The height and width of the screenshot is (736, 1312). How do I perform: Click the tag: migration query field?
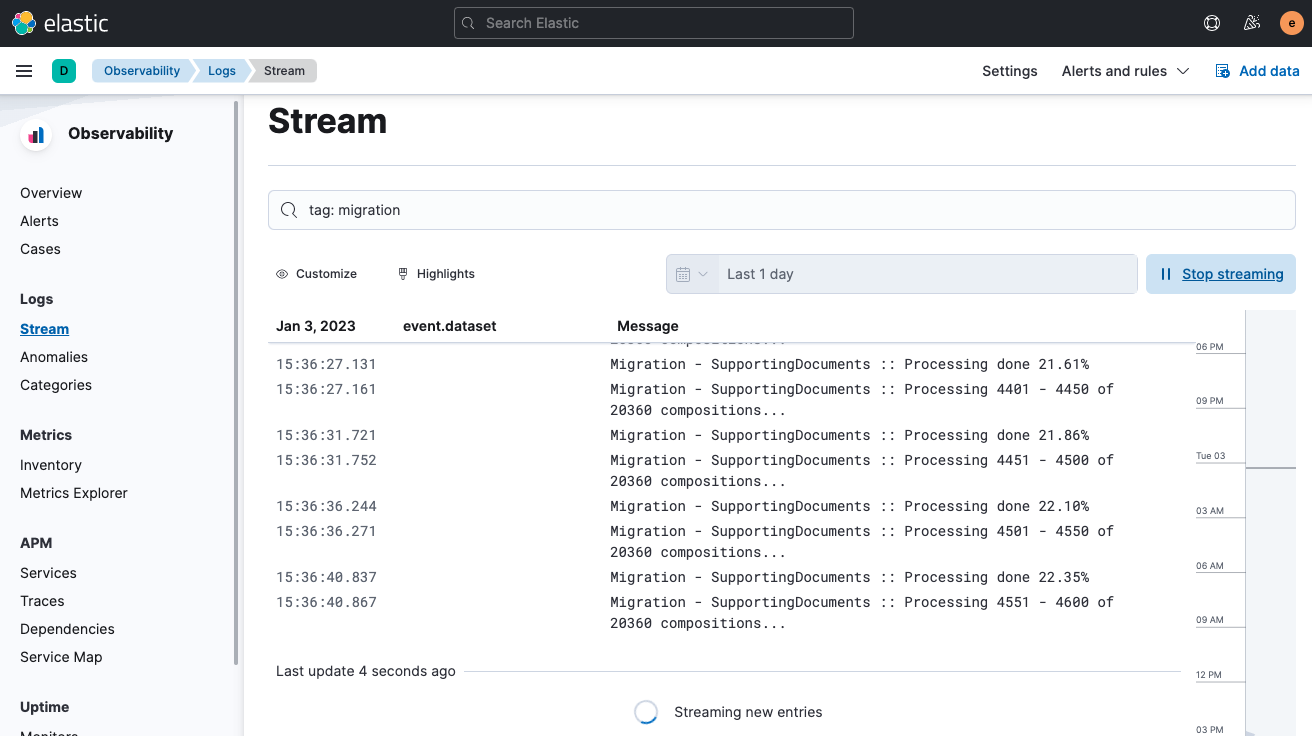[x=782, y=210]
